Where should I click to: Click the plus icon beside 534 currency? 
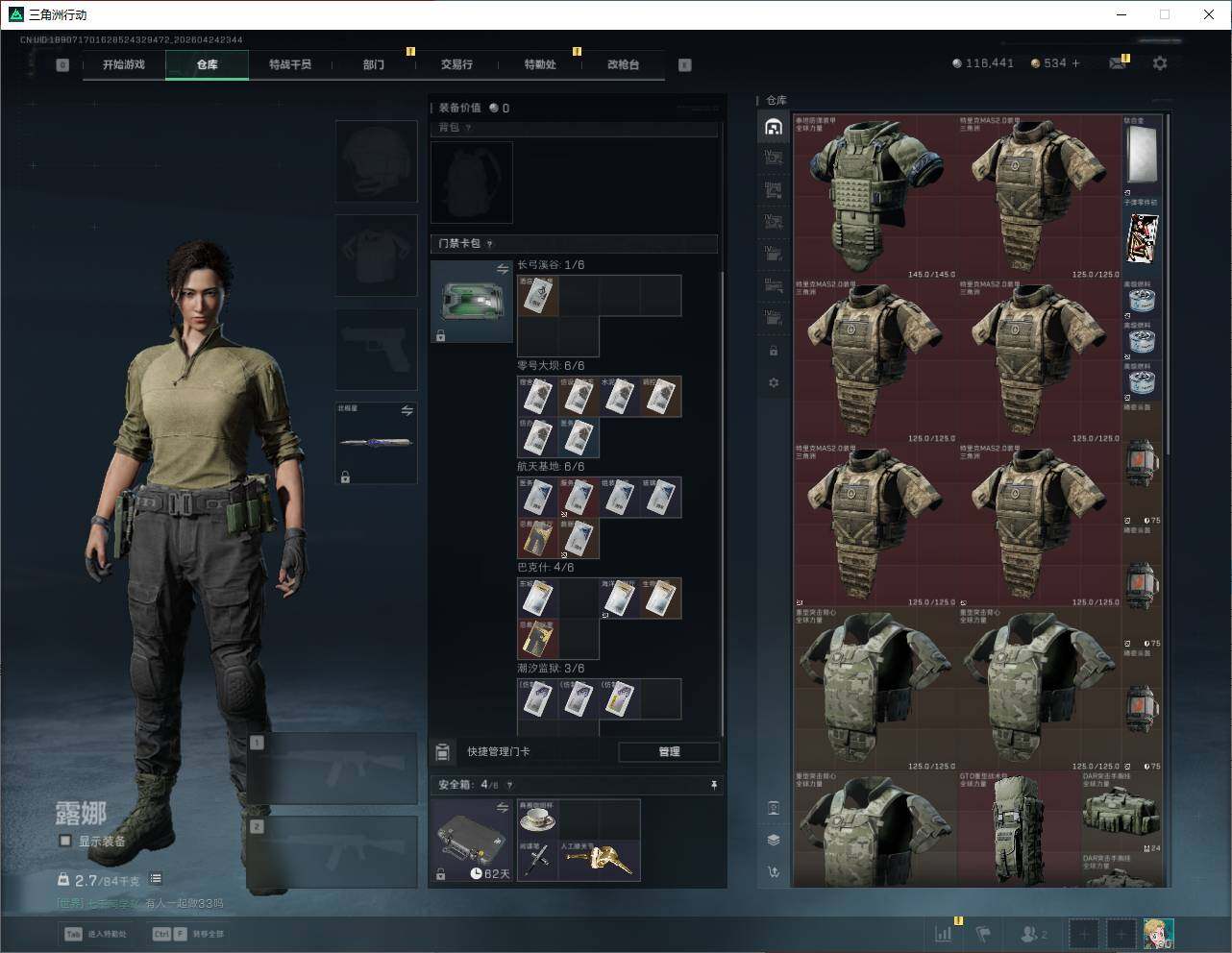1075,63
